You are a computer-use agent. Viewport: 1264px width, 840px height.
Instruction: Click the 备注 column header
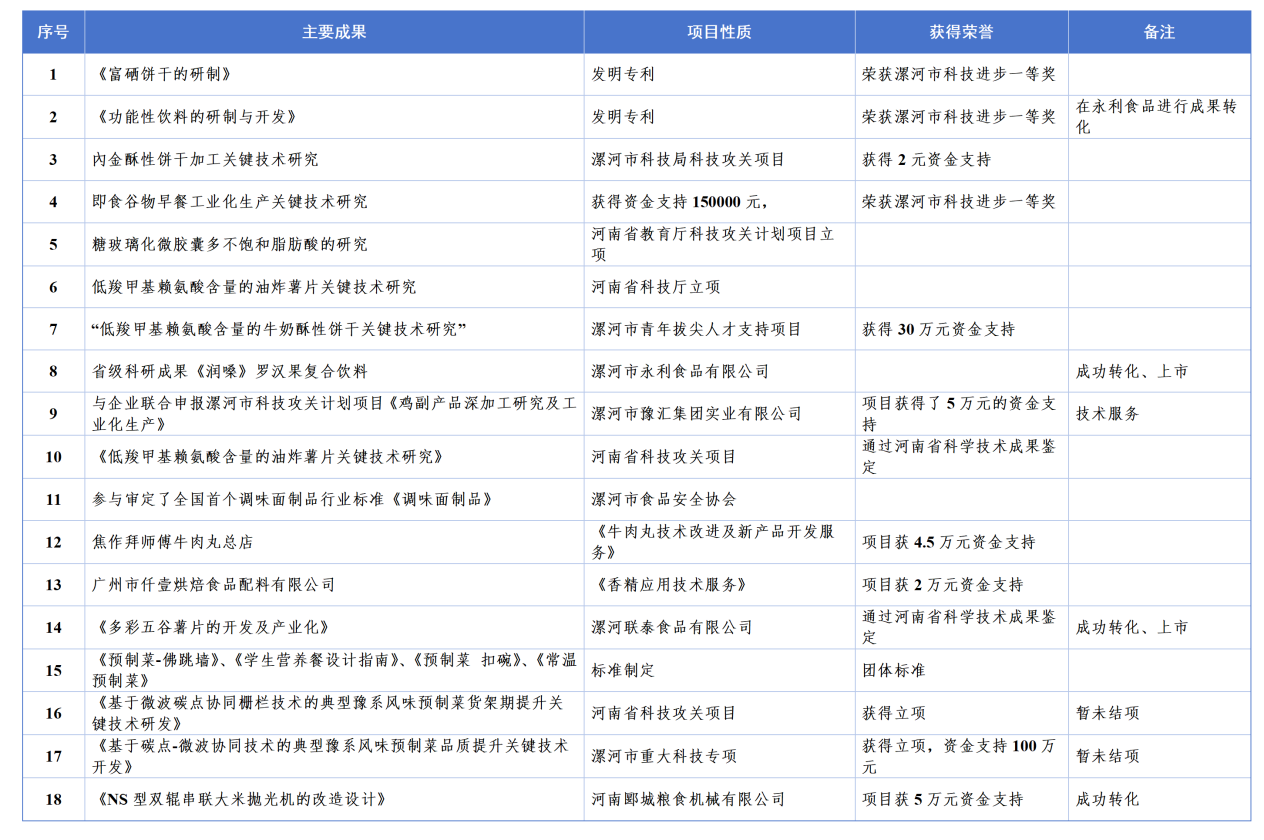[1158, 32]
